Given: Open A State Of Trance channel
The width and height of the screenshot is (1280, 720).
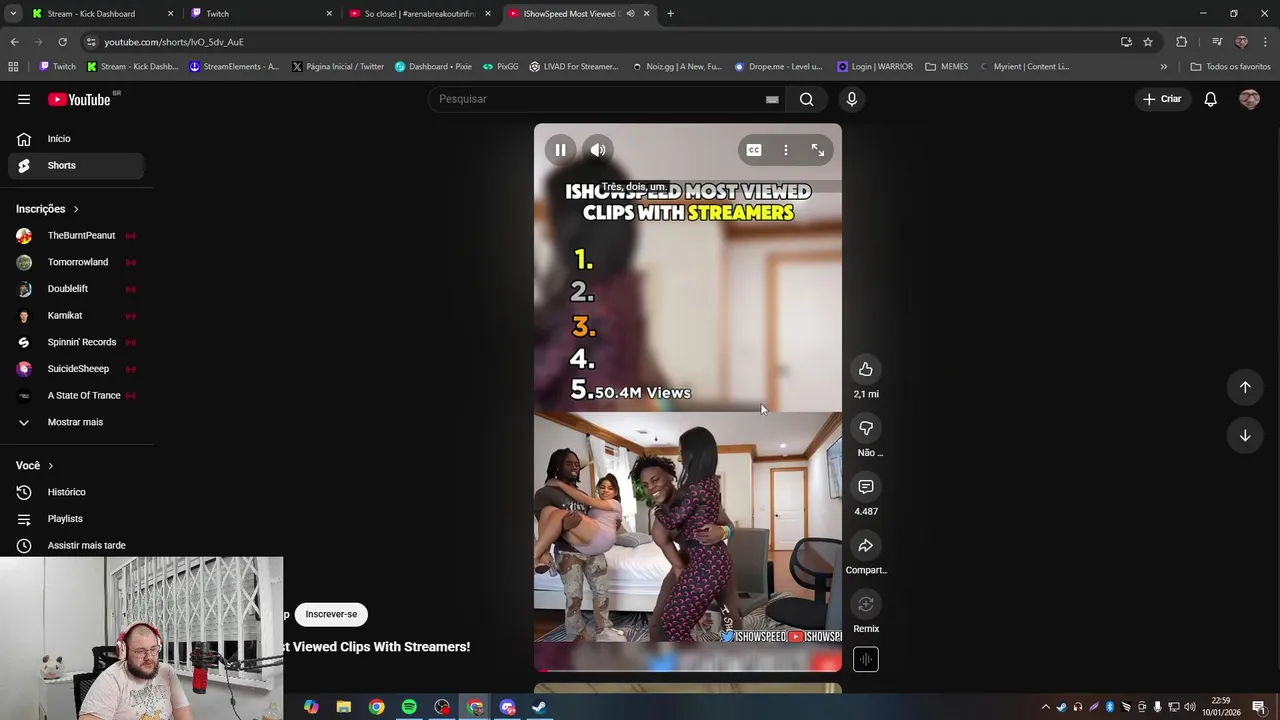Looking at the screenshot, I should tap(76, 395).
